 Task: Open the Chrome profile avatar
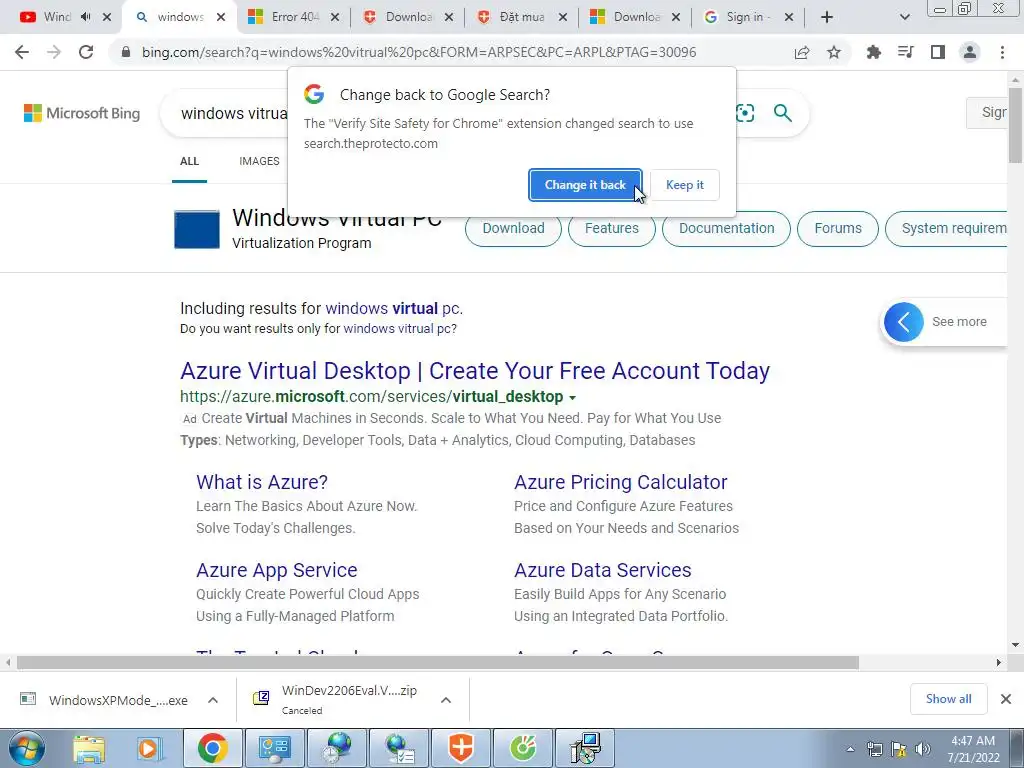[970, 52]
